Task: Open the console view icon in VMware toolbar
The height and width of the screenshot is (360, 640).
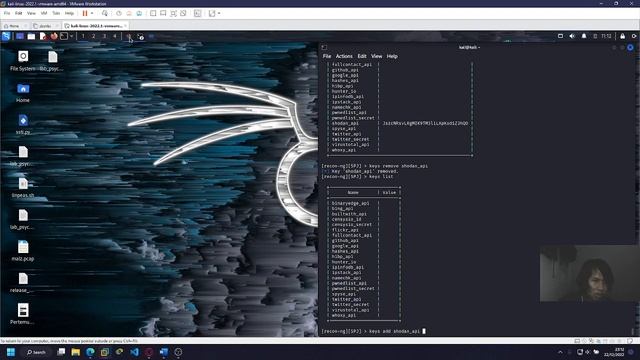Action: (x=198, y=13)
